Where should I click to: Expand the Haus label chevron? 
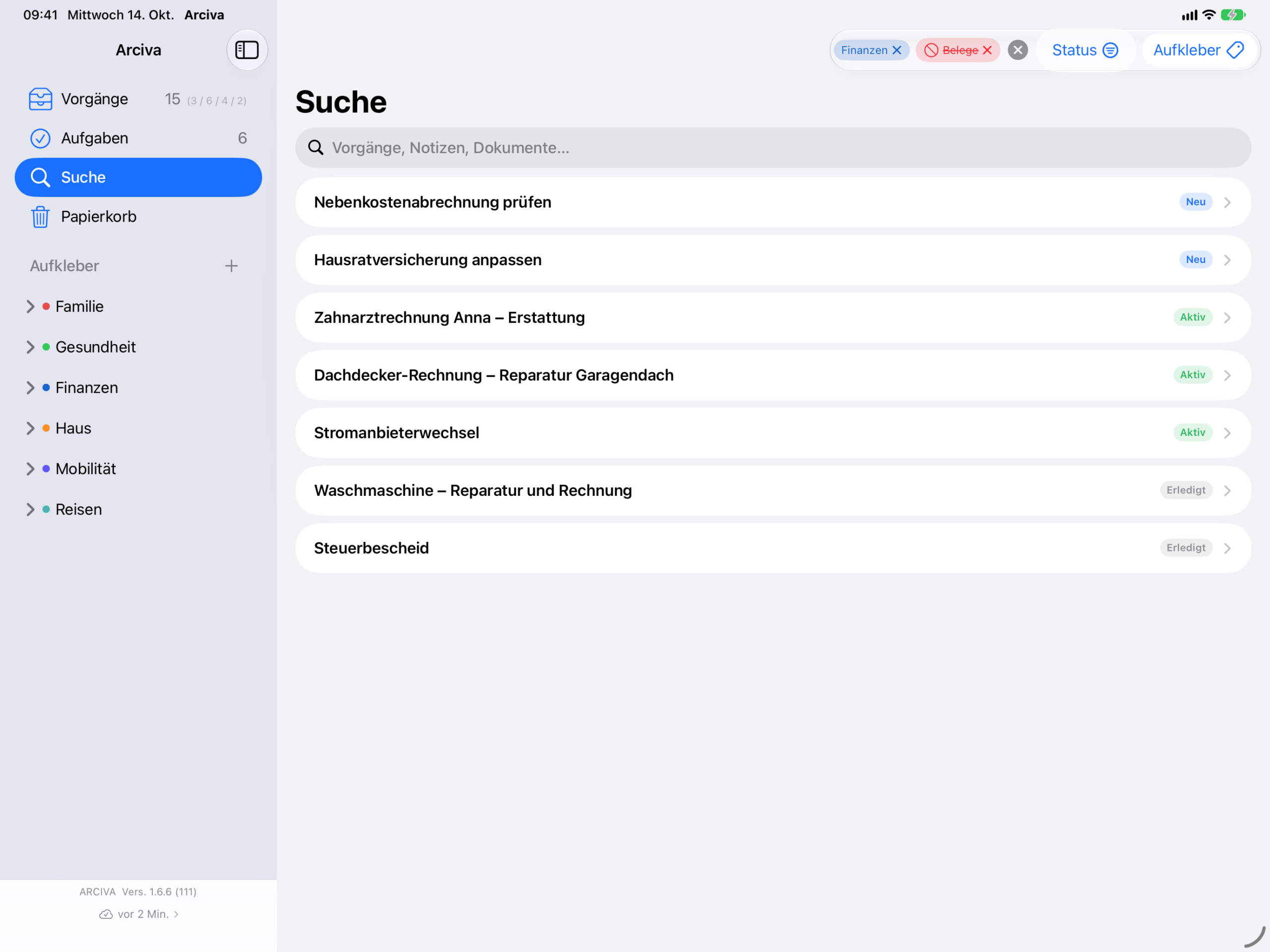tap(30, 428)
